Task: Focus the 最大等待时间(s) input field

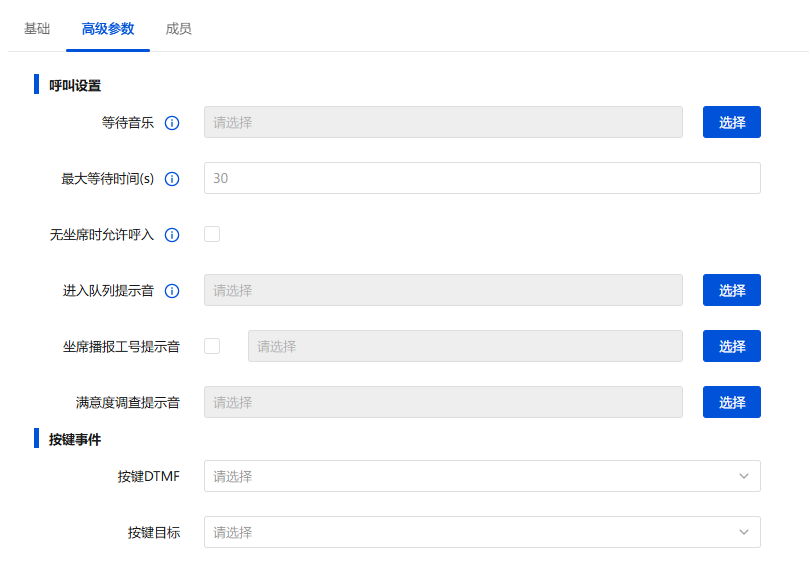Action: pyautogui.click(x=481, y=178)
